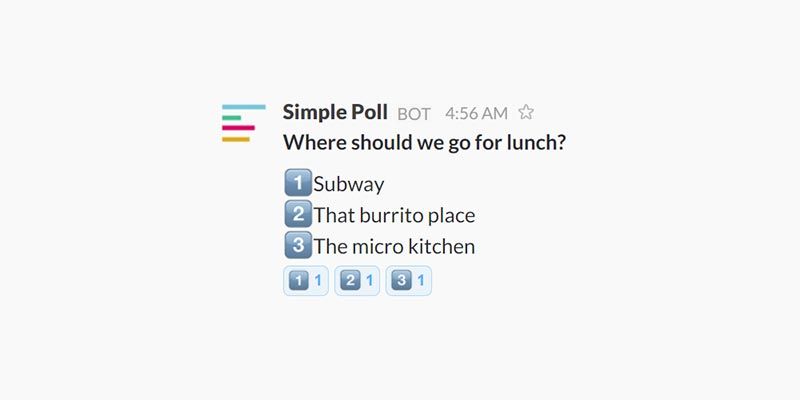Open the Simple Poll sender name profile
The width and height of the screenshot is (800, 400).
click(x=335, y=112)
